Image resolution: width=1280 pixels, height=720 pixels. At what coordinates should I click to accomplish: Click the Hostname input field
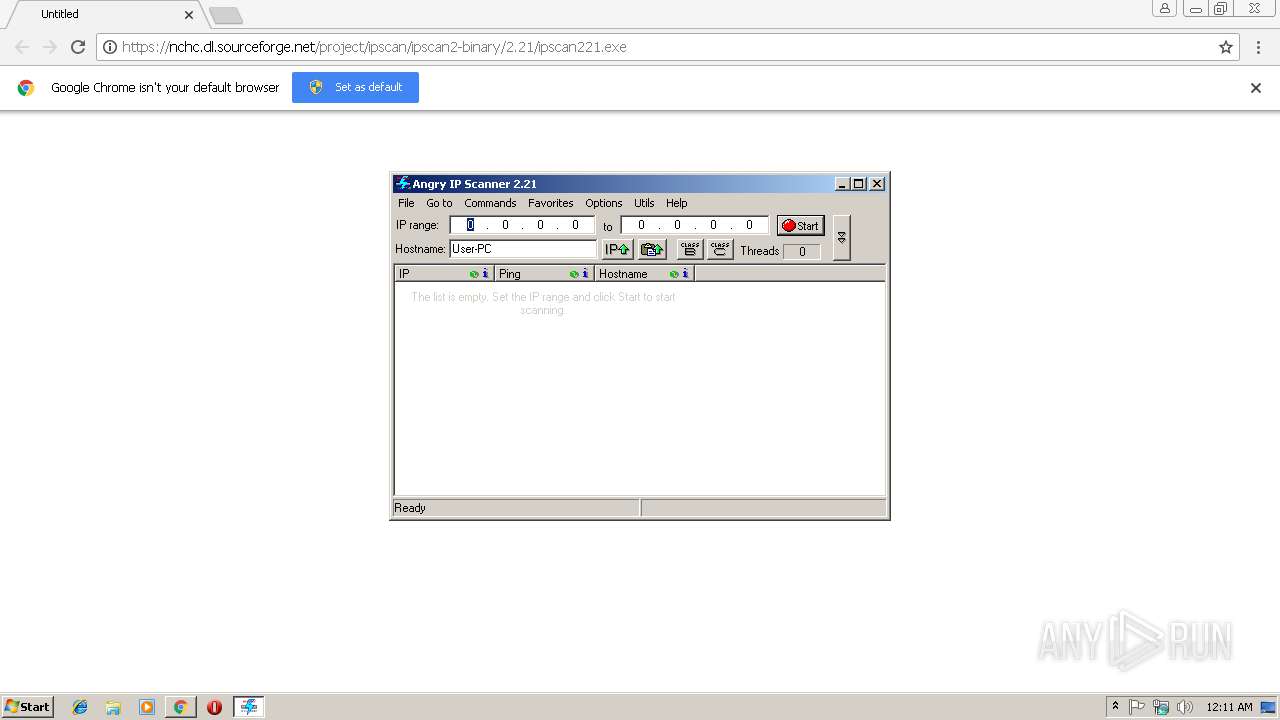click(523, 249)
